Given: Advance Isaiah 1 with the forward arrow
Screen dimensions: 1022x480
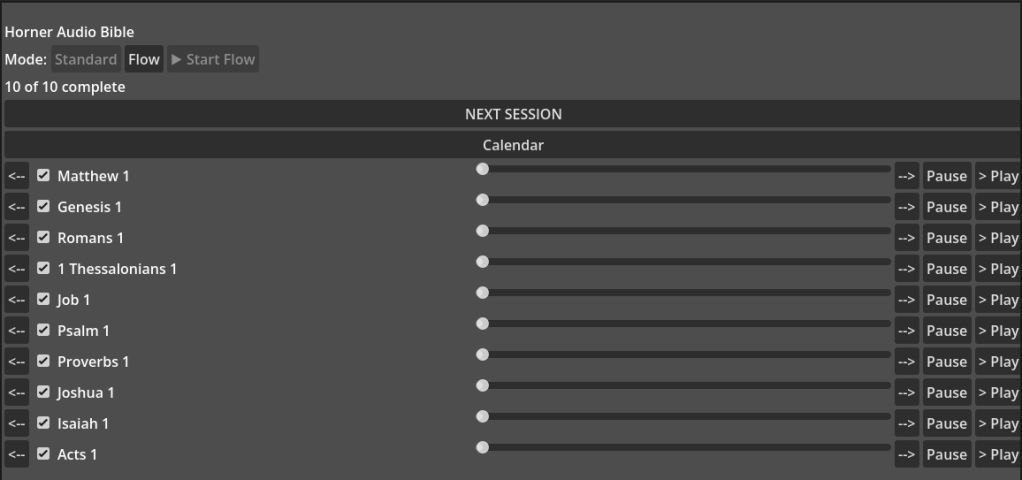Looking at the screenshot, I should point(907,424).
